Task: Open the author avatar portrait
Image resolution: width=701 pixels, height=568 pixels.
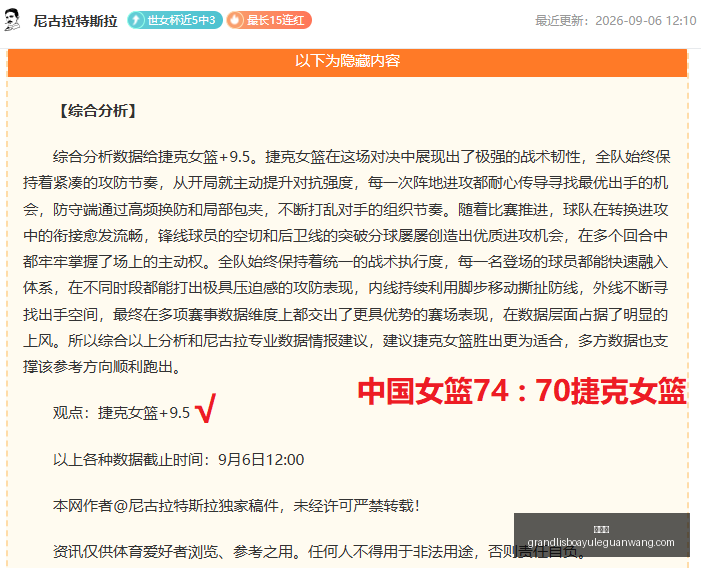Action: [x=12, y=20]
